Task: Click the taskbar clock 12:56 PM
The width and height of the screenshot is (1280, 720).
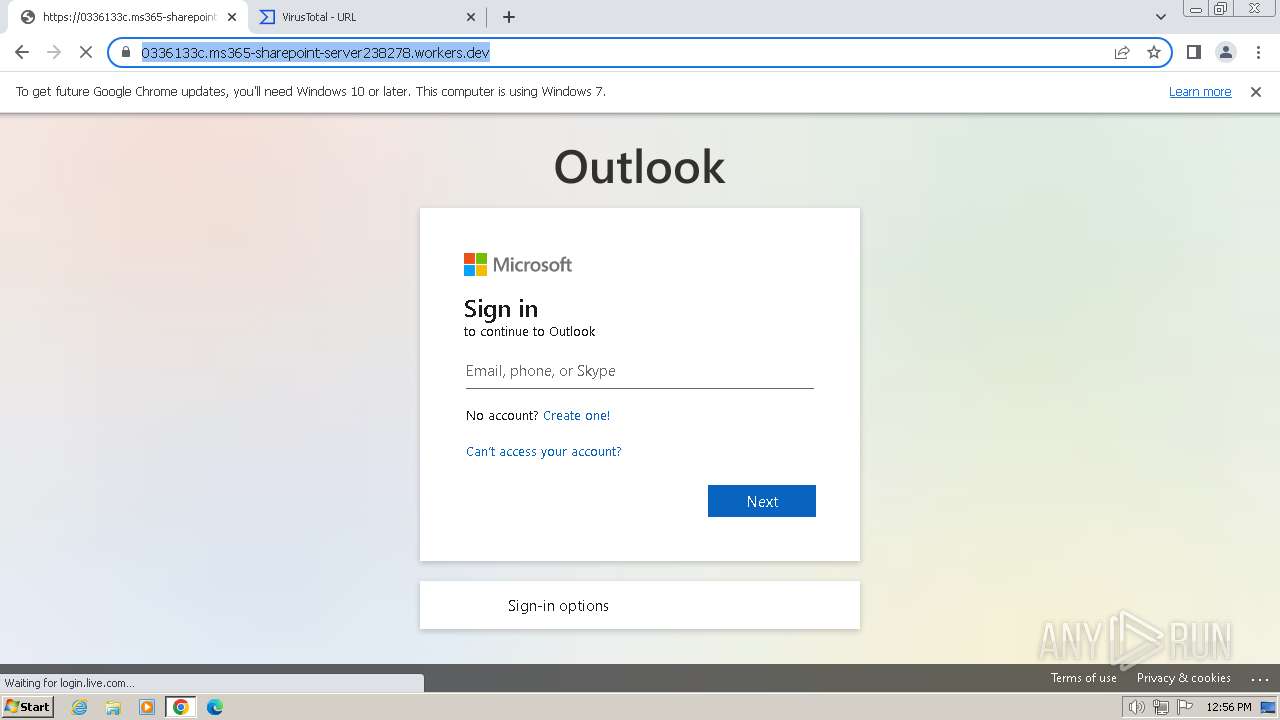Action: [1229, 707]
